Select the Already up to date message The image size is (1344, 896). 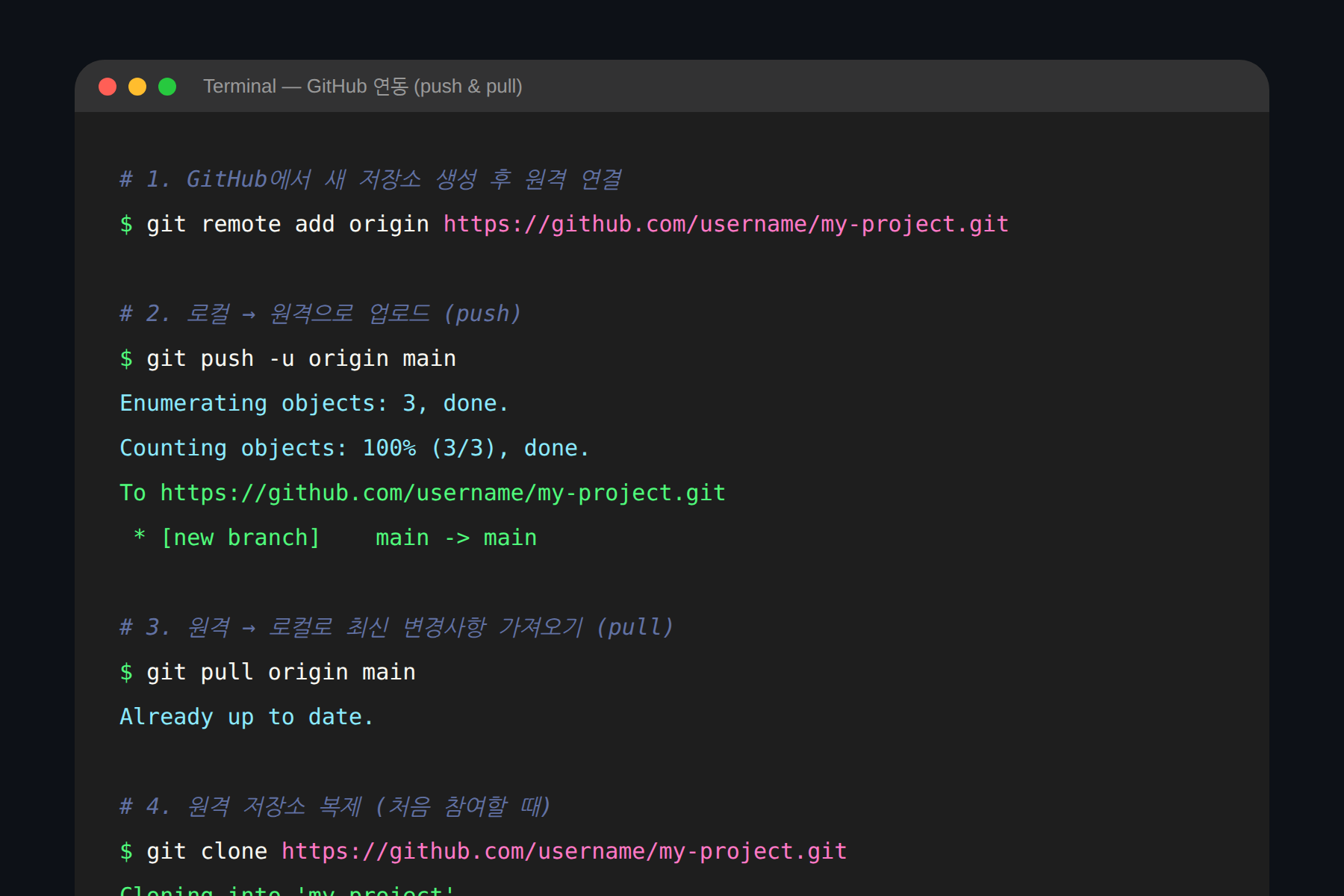click(x=246, y=716)
